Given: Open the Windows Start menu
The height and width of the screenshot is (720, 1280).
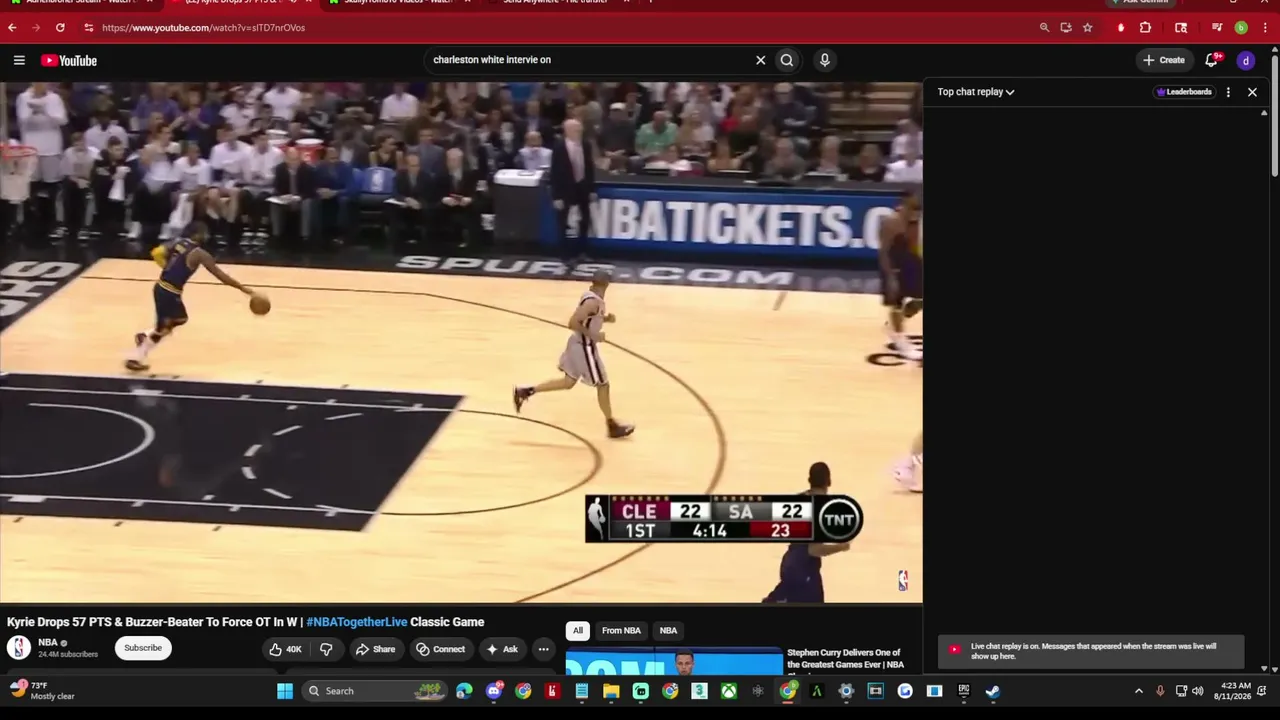Looking at the screenshot, I should pos(285,691).
